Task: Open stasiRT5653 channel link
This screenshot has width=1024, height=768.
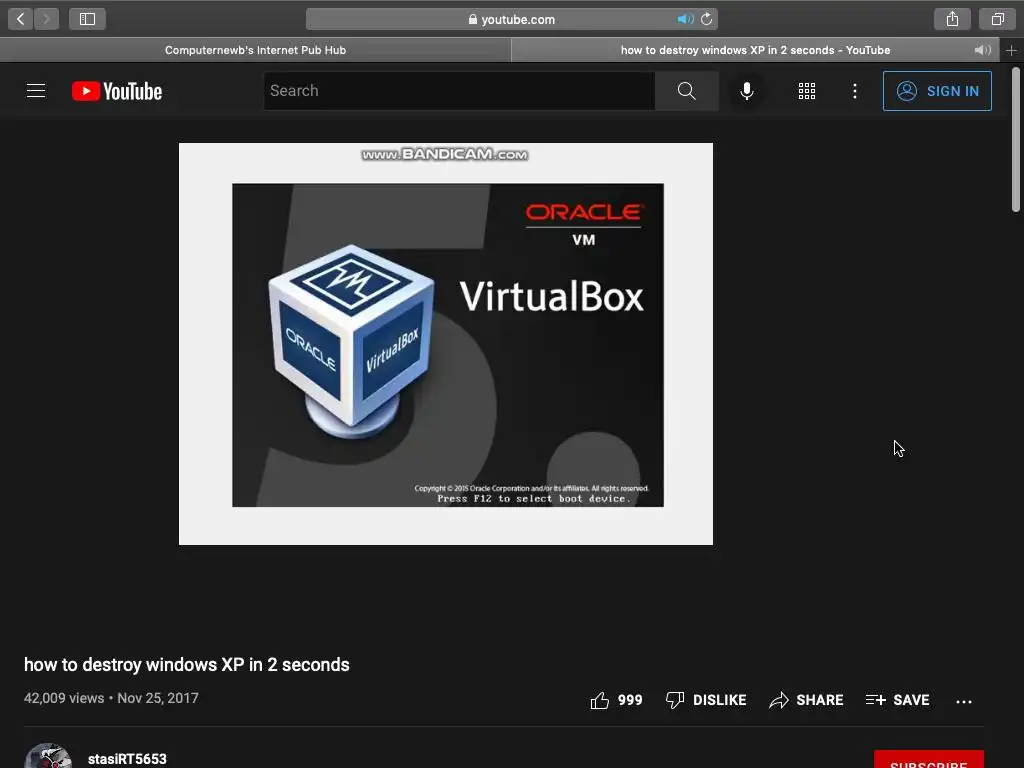Action: (127, 759)
